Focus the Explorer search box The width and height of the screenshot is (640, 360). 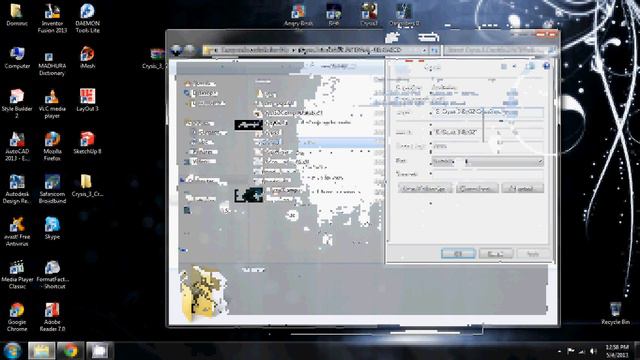click(x=500, y=50)
